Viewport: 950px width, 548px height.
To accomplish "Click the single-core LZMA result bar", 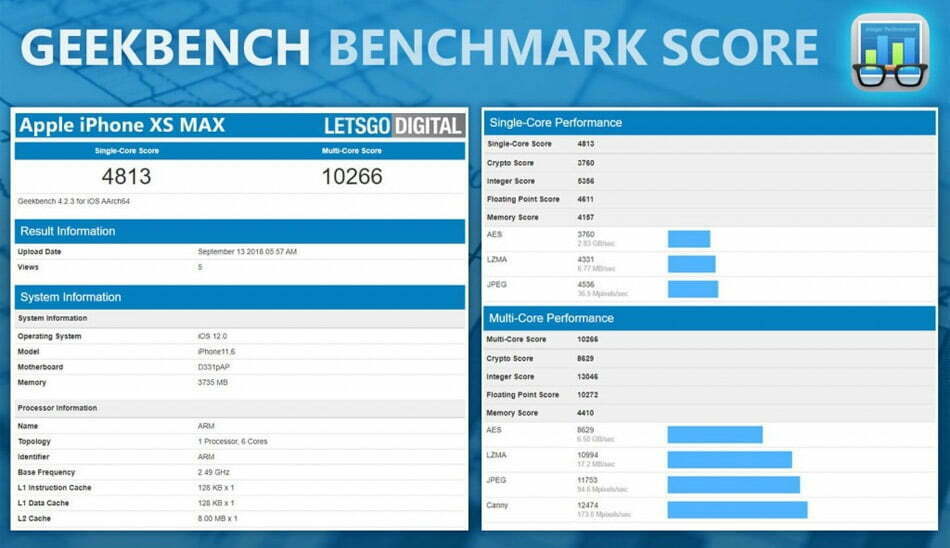I will 691,264.
